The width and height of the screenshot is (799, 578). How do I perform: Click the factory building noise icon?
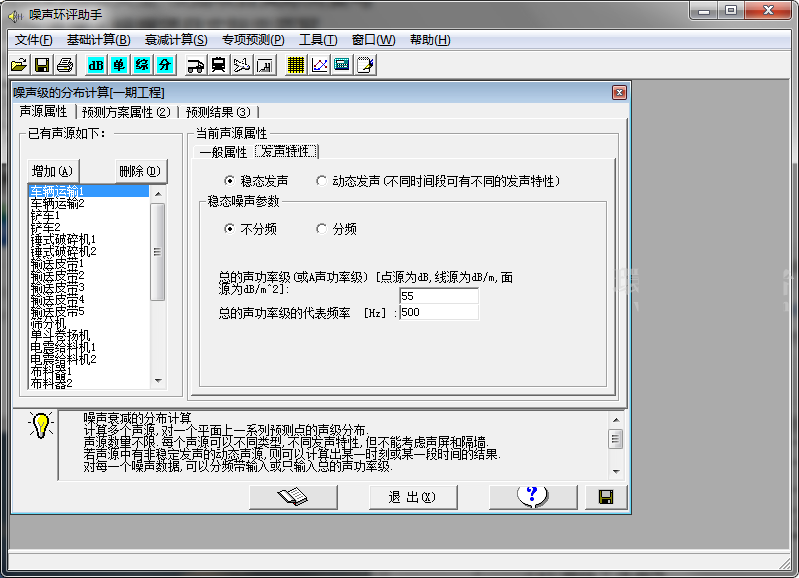pyautogui.click(x=264, y=65)
